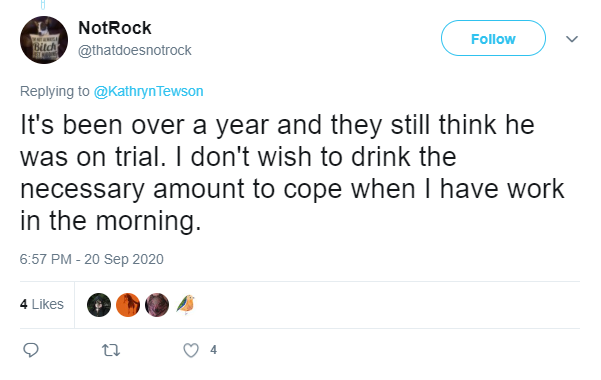
Task: Click the like count next to heart
Action: [x=213, y=350]
